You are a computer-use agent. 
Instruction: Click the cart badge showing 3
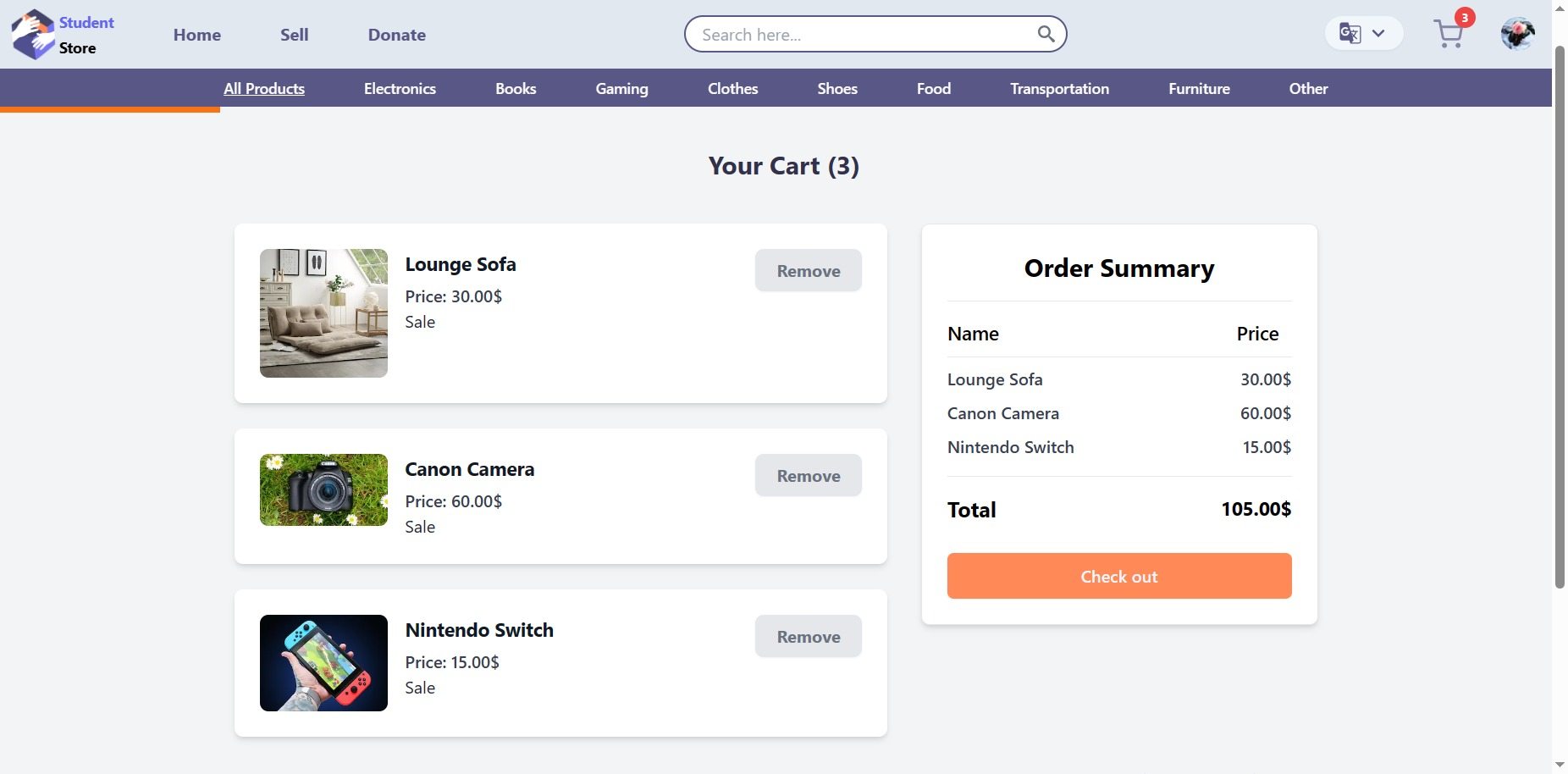click(x=1465, y=18)
